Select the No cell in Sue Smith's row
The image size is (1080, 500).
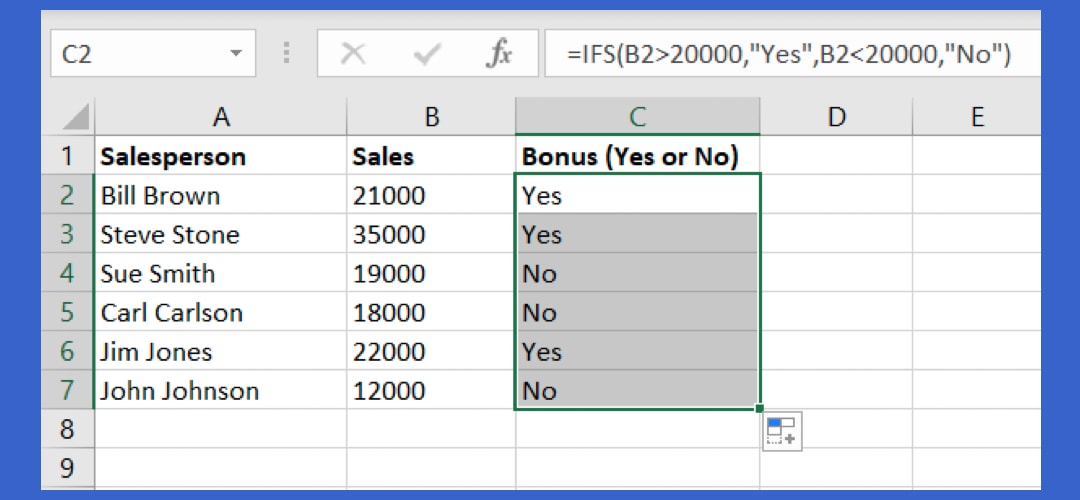(x=638, y=273)
